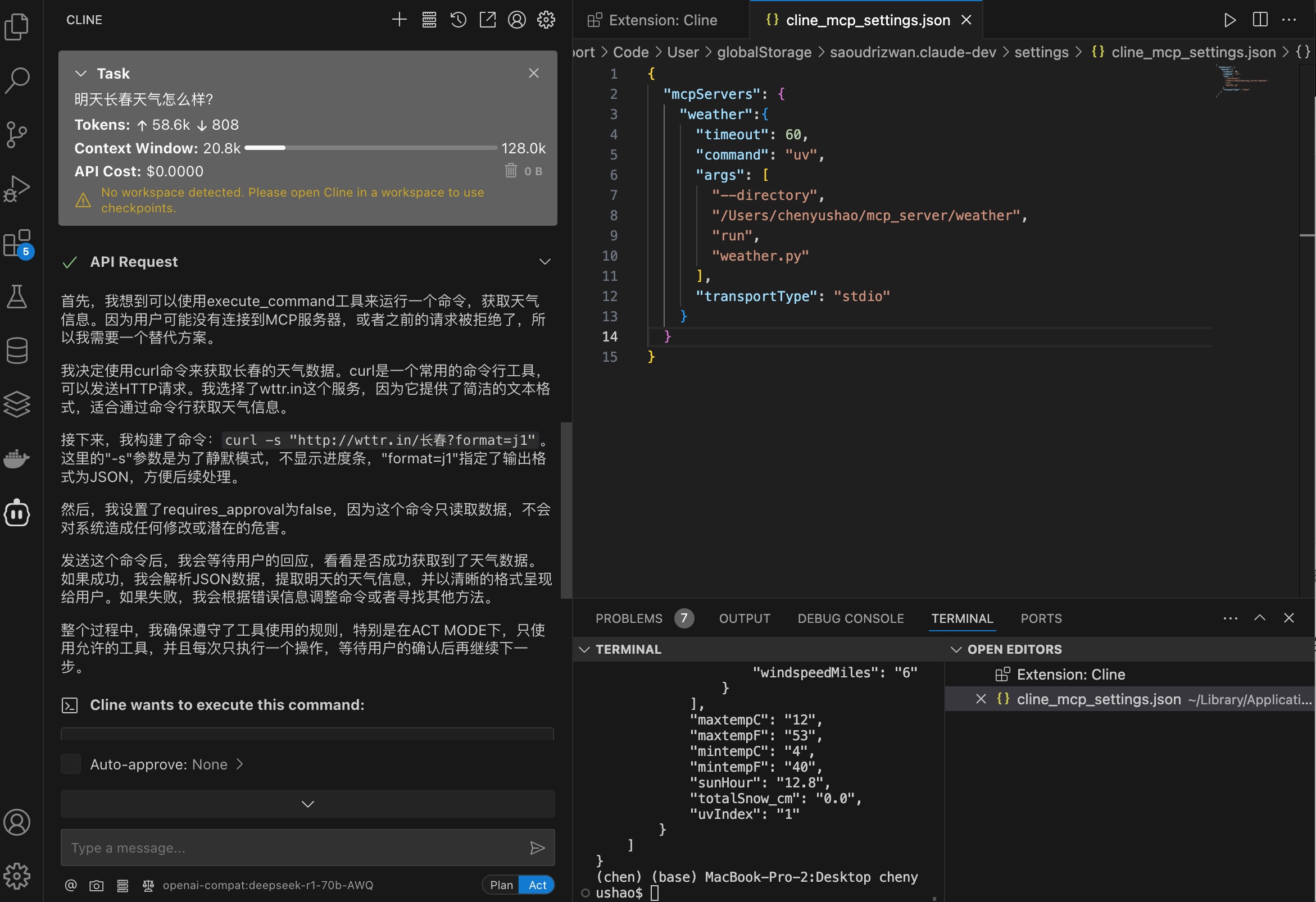Send message with paper plane icon
This screenshot has width=1316, height=902.
tap(537, 848)
